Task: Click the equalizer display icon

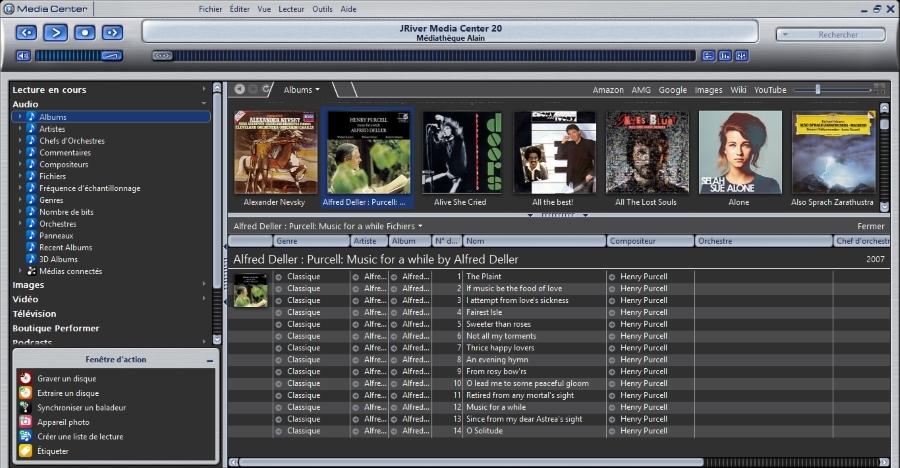Action: coord(725,56)
